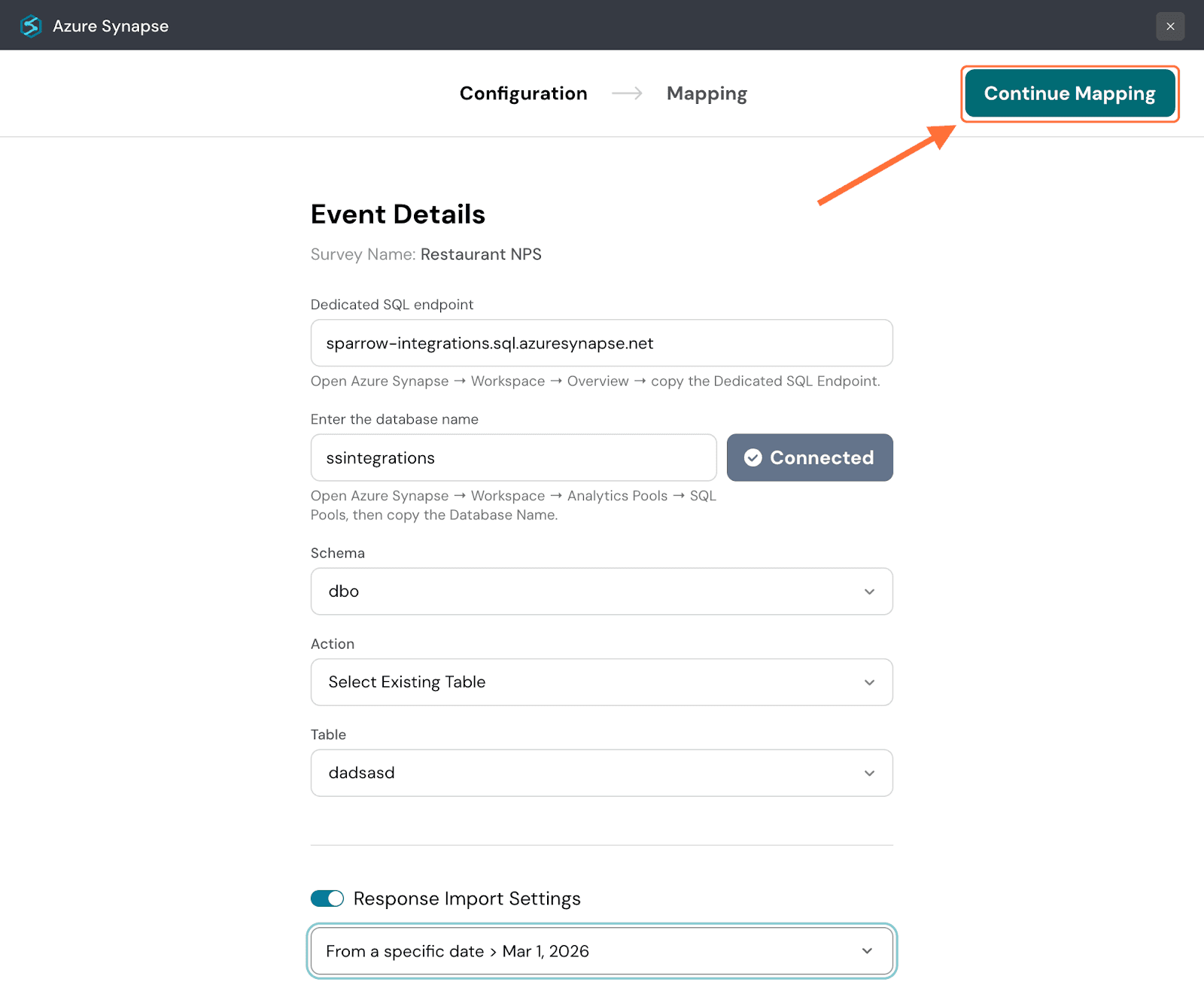Click the arrow between Configuration and Mapping

click(627, 93)
